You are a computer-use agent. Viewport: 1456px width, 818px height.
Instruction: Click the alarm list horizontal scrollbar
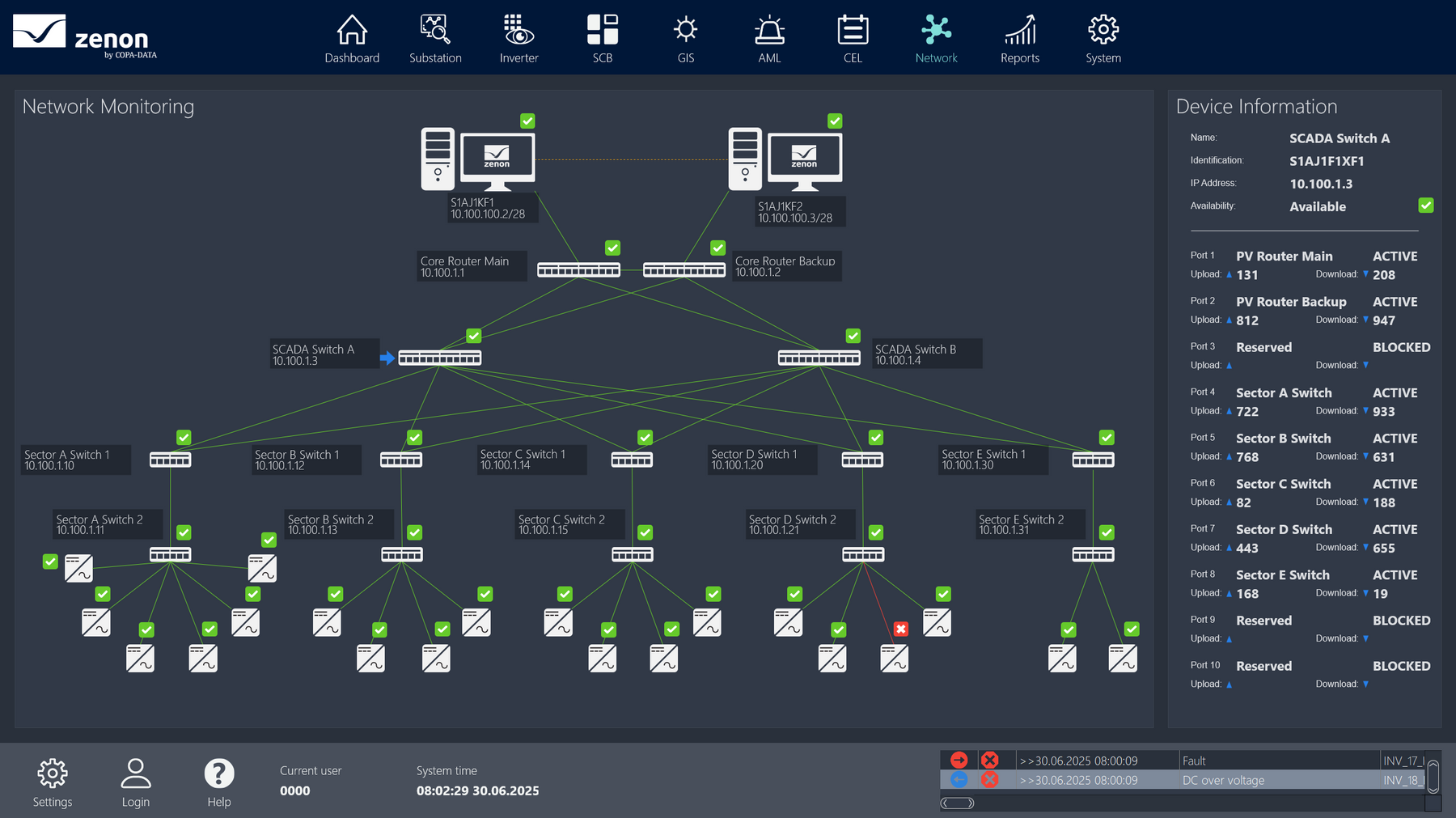(x=958, y=803)
